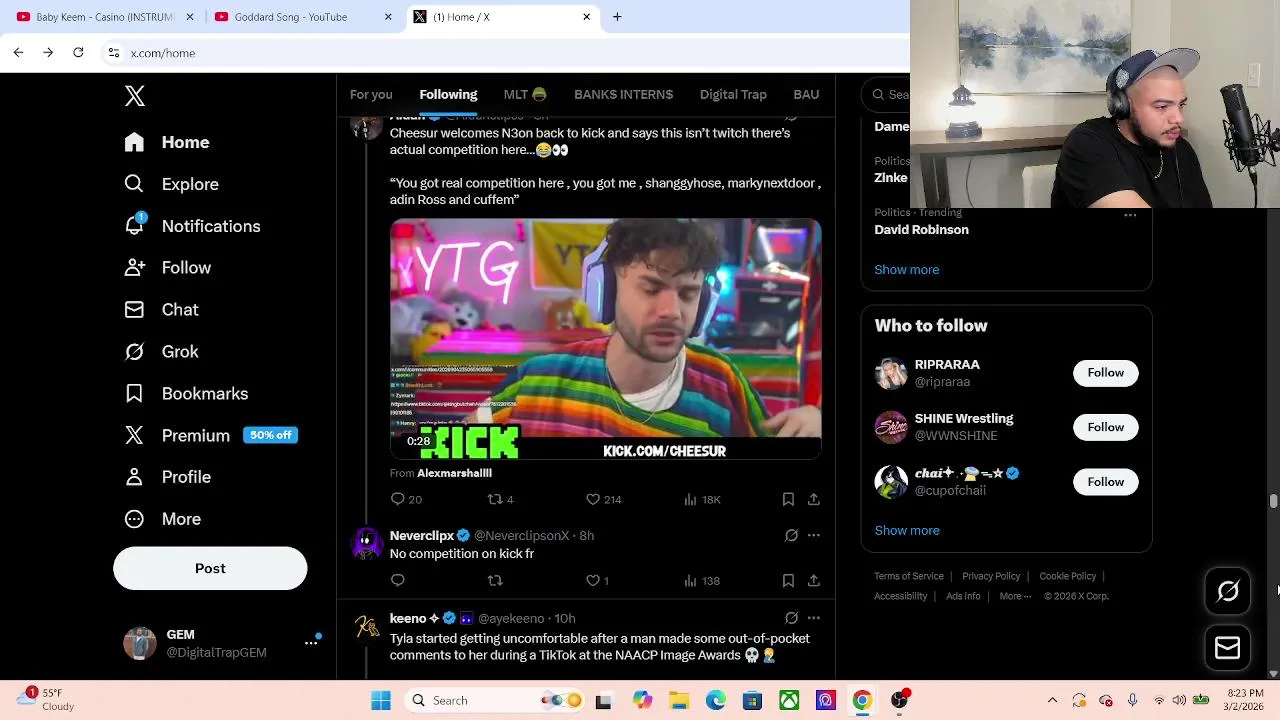The width and height of the screenshot is (1280, 720).
Task: Click taskbar Search box
Action: [495, 701]
